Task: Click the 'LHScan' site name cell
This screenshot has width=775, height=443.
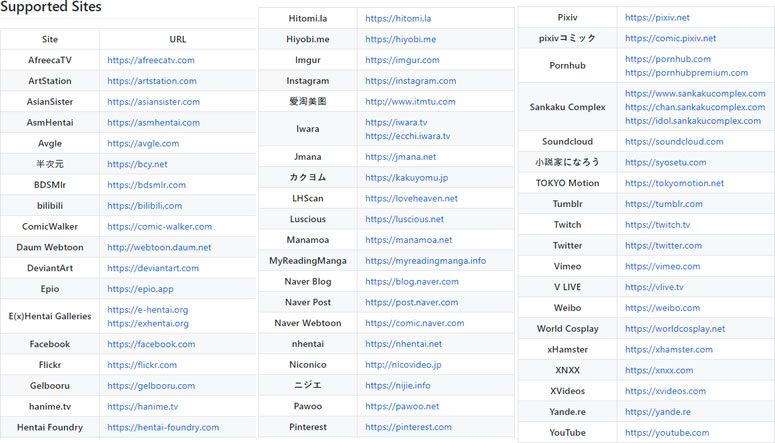Action: click(x=308, y=198)
